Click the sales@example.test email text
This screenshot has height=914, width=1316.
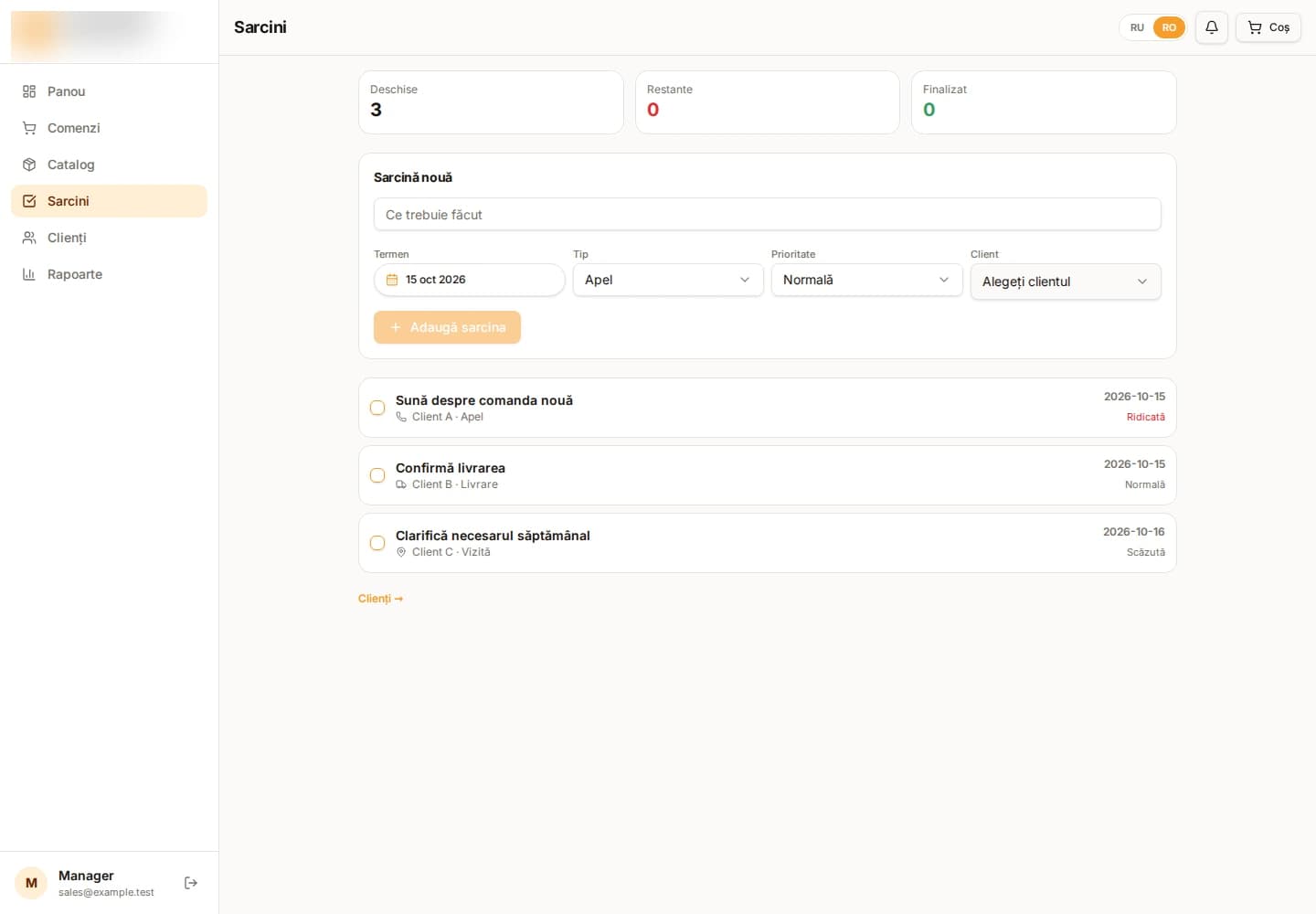click(106, 892)
